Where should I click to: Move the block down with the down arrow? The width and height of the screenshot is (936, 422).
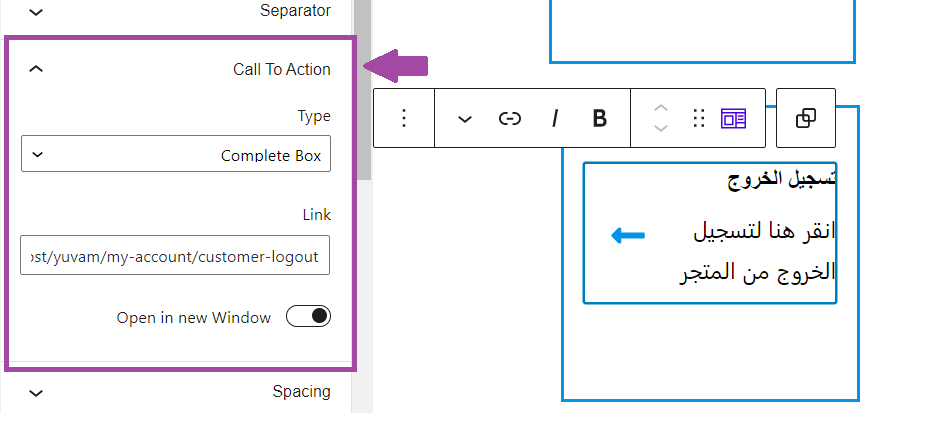[660, 128]
